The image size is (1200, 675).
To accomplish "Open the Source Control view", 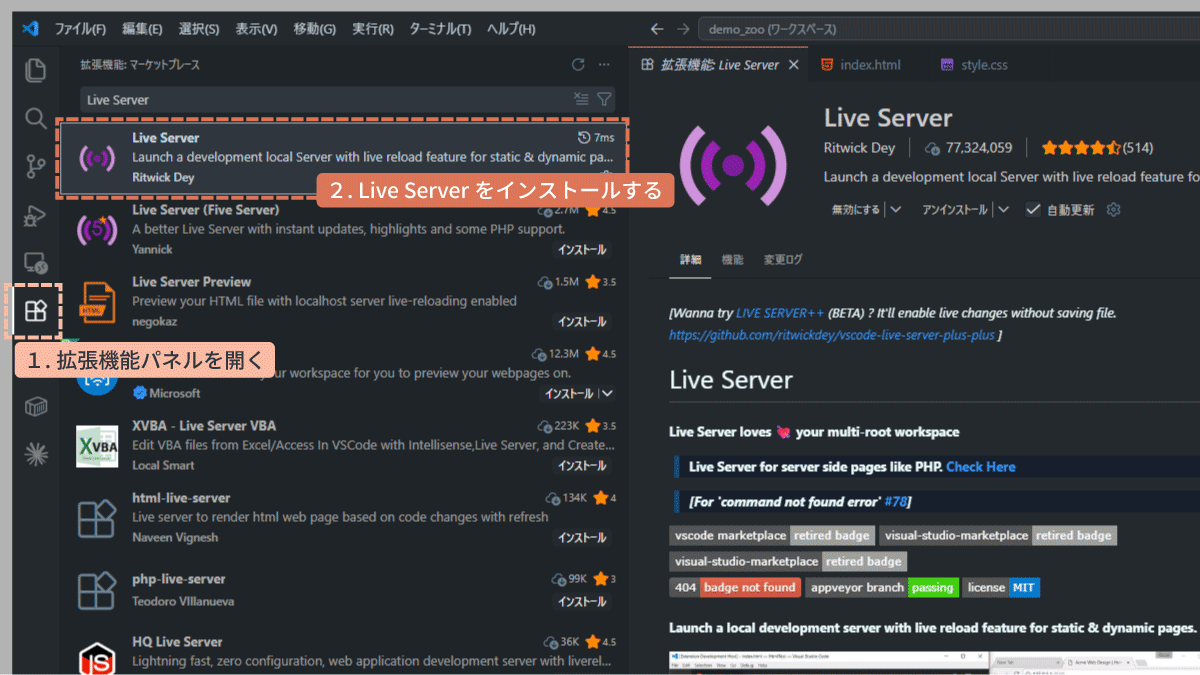I will tap(35, 167).
